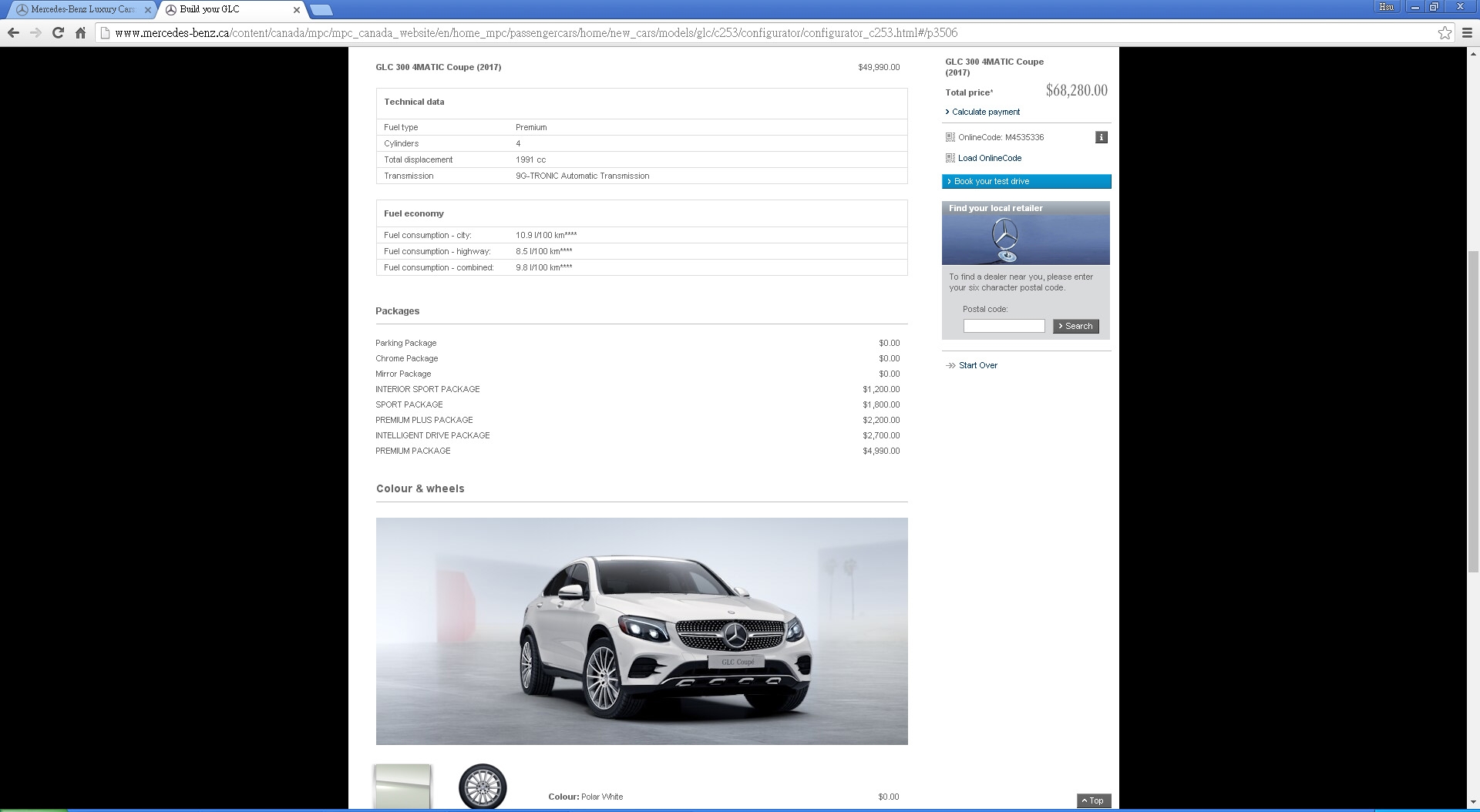Click the $4,990.00 price value

point(881,451)
